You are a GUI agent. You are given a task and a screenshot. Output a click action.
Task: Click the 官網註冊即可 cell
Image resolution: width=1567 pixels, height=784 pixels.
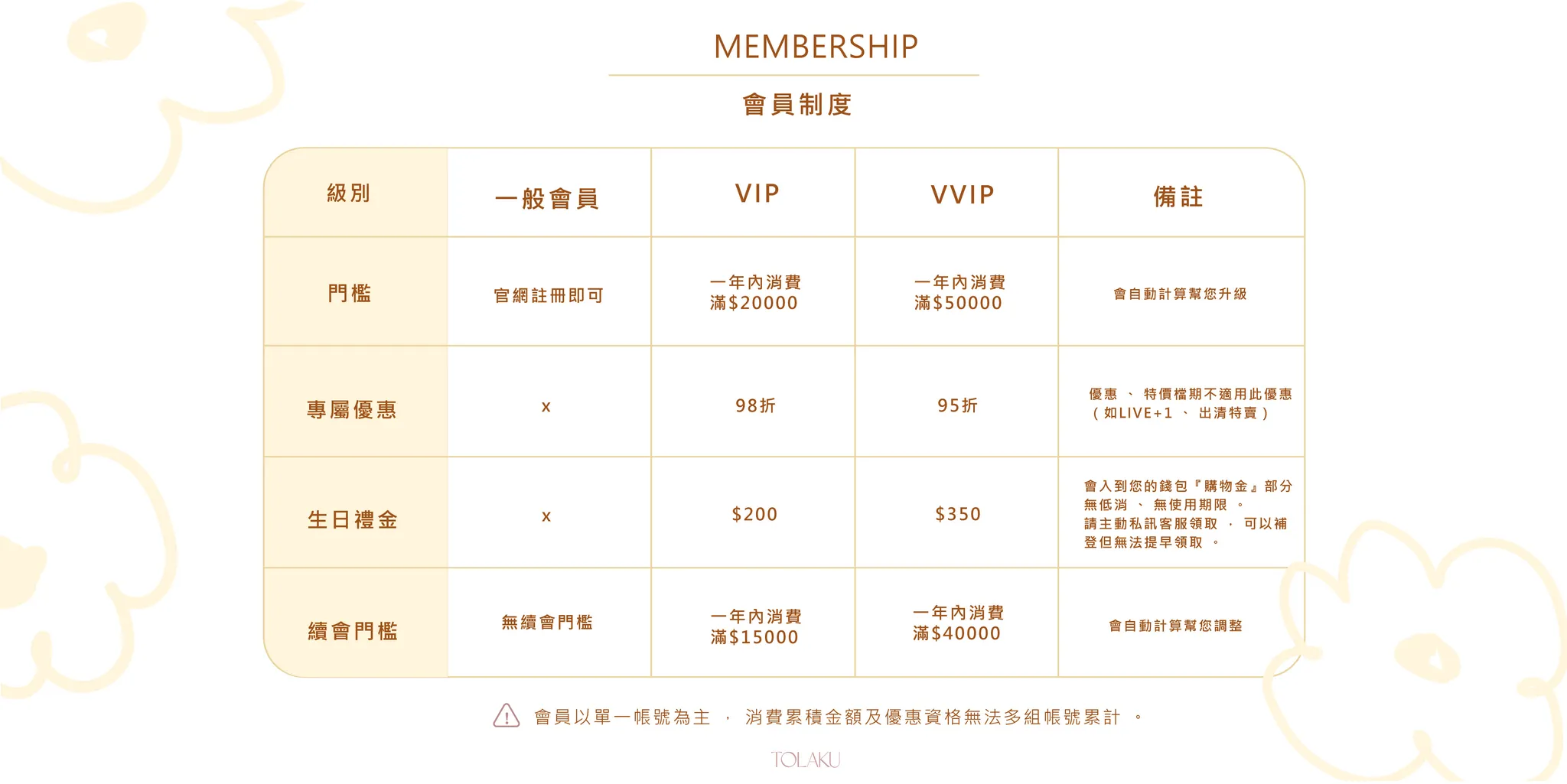(549, 296)
